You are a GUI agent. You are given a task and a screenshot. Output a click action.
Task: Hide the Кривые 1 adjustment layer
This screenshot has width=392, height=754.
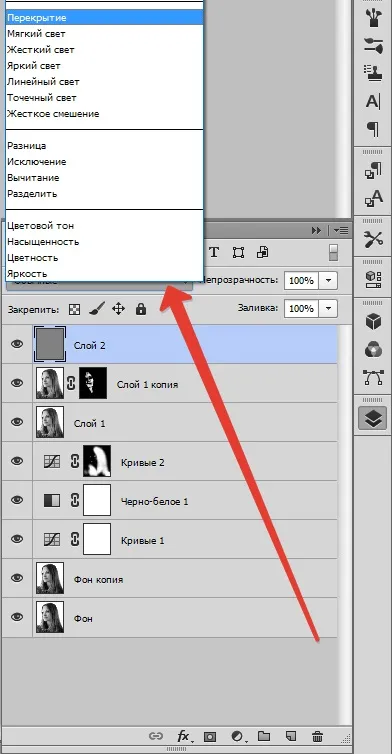pyautogui.click(x=17, y=539)
